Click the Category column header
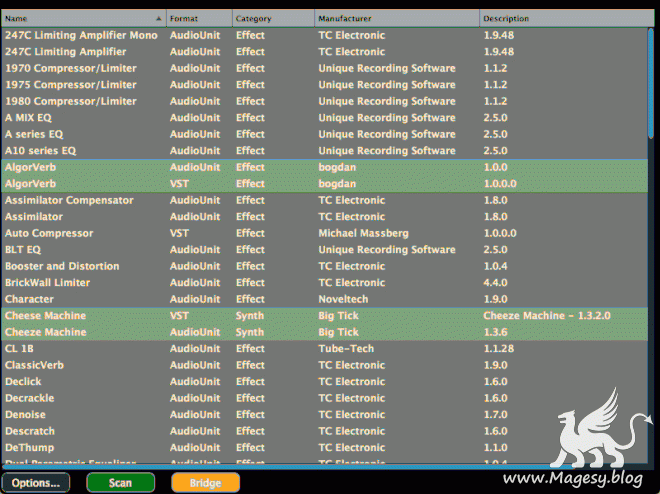This screenshot has height=494, width=660. click(273, 19)
